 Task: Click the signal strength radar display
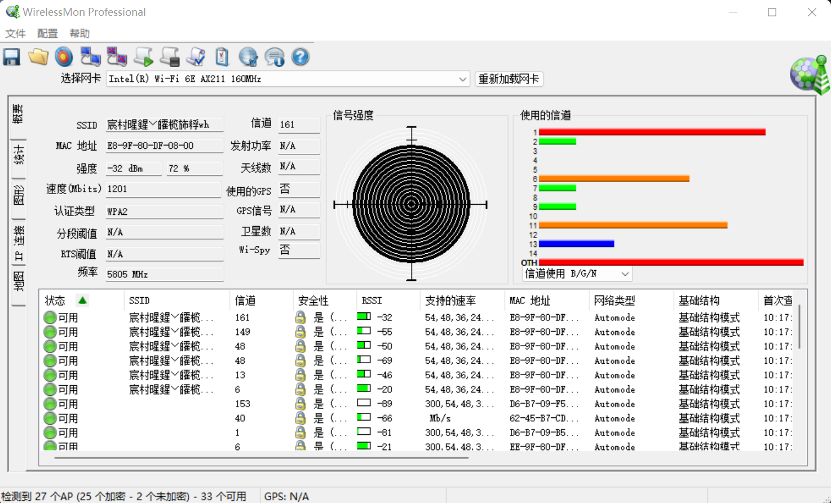(x=411, y=204)
